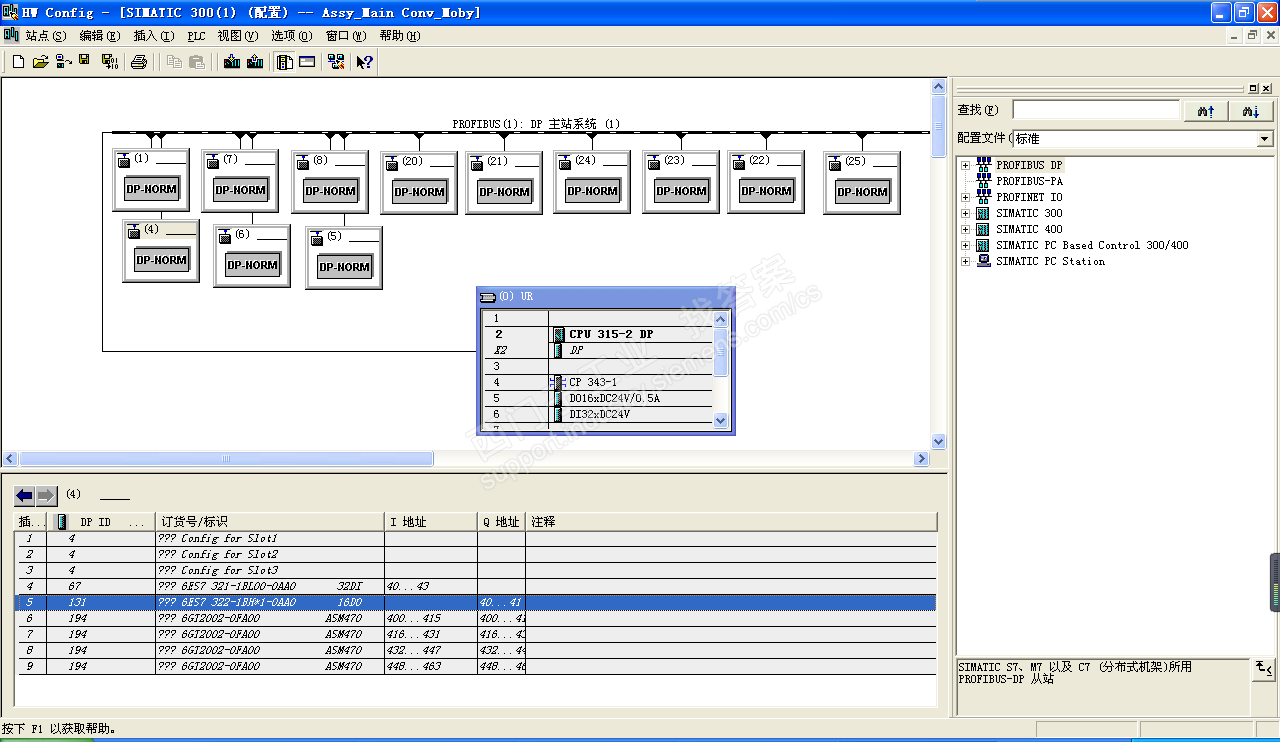1280x742 pixels.
Task: Select DP slave station (5) DP-NORM
Action: tap(344, 258)
